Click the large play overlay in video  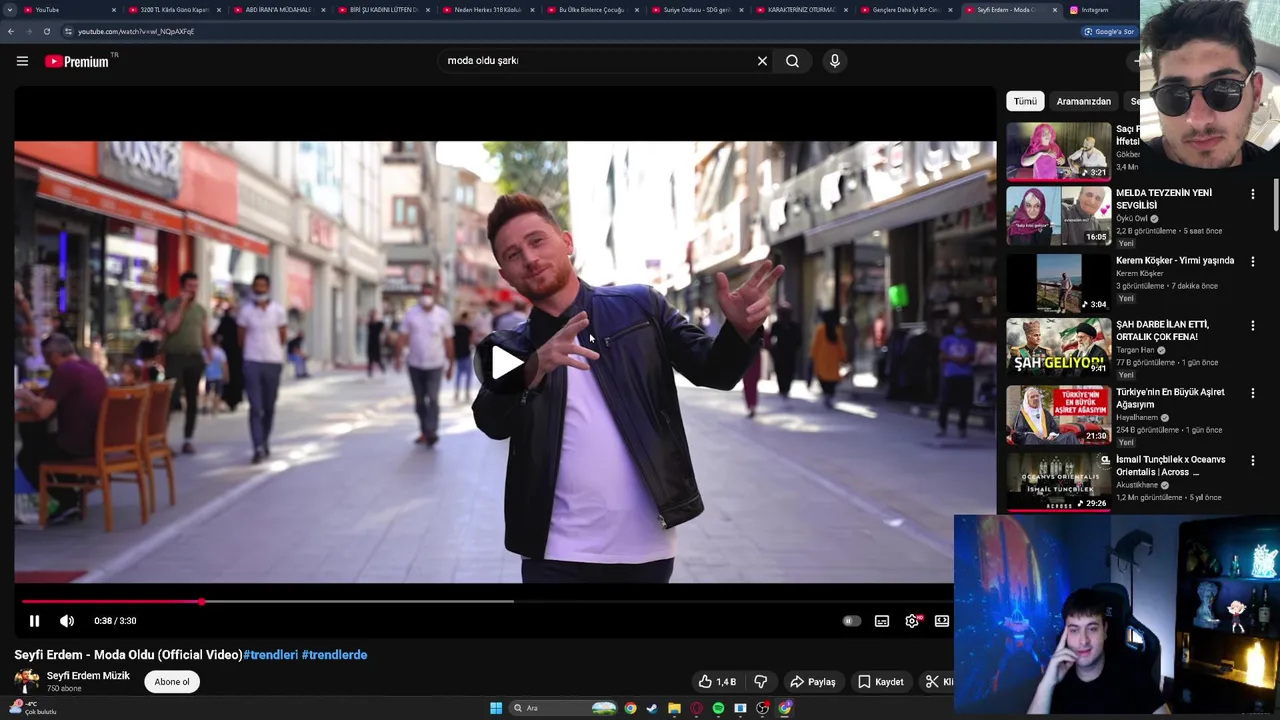click(x=507, y=362)
